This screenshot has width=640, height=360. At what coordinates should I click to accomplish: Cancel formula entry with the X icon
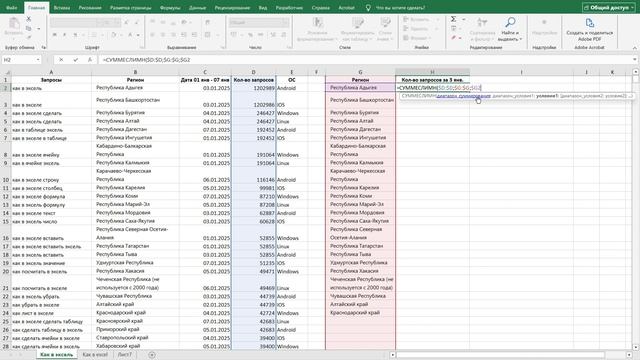61,60
